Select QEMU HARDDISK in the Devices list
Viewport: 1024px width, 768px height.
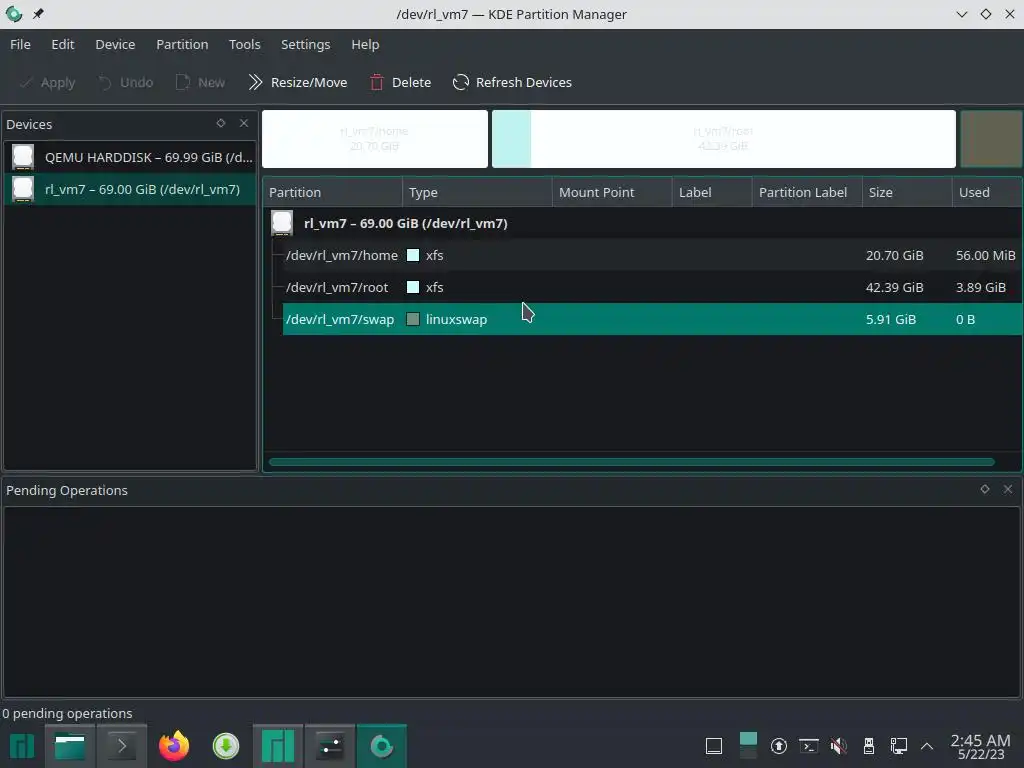[x=130, y=157]
